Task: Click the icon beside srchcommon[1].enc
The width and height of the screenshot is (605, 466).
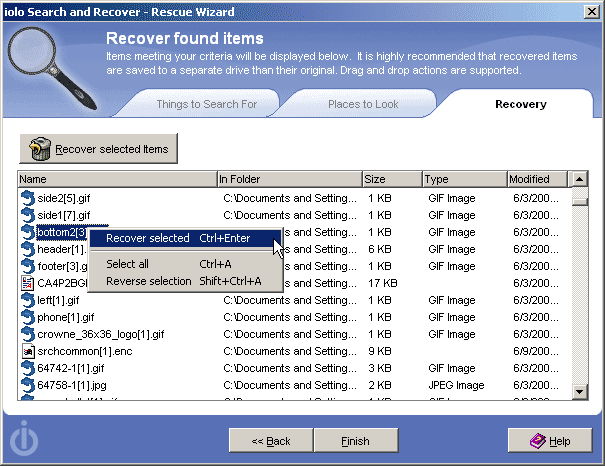Action: pyautogui.click(x=28, y=351)
